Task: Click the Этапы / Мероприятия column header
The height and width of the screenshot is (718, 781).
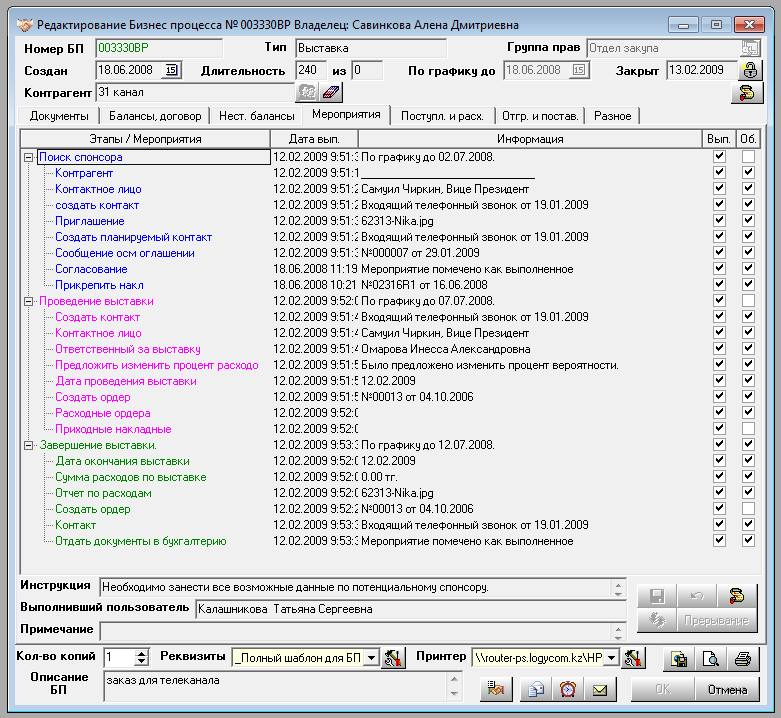Action: coord(145,139)
